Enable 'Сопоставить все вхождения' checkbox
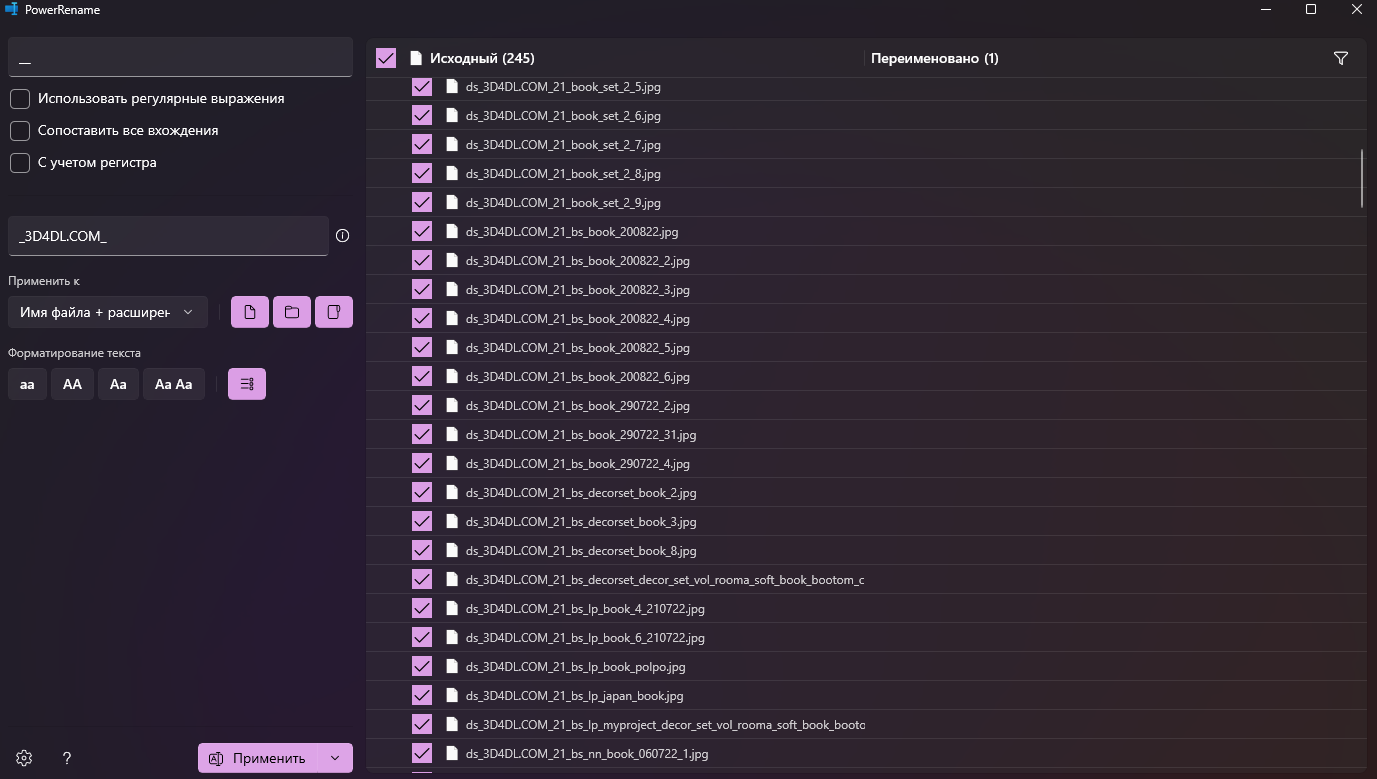The image size is (1377, 779). coord(20,130)
